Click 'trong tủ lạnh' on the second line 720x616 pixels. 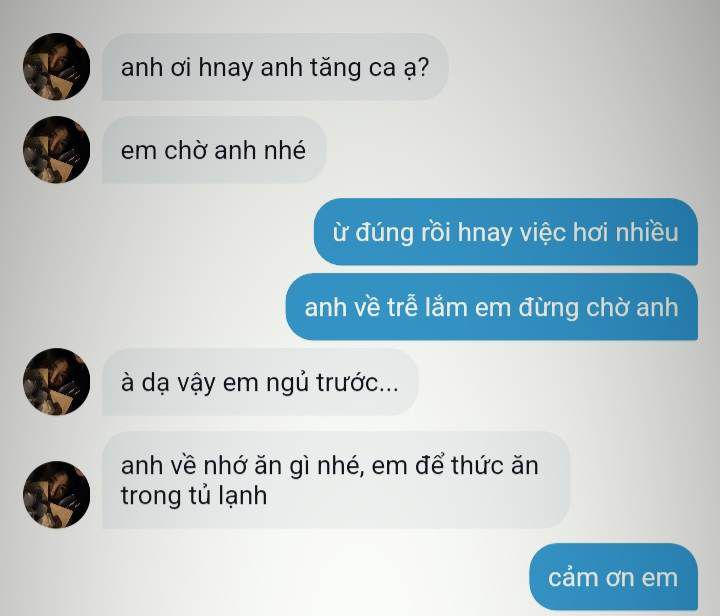click(194, 496)
